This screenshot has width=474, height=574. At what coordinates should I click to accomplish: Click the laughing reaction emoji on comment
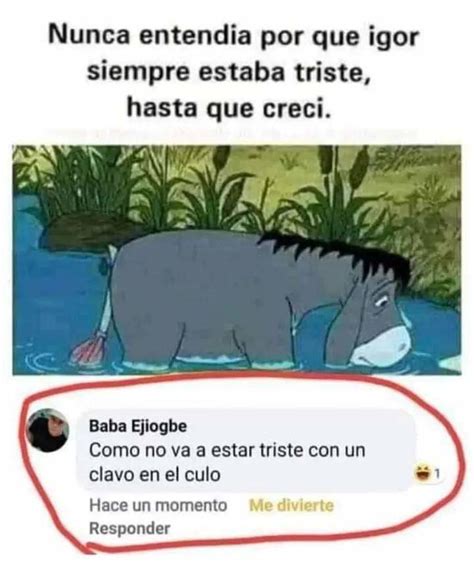[421, 474]
